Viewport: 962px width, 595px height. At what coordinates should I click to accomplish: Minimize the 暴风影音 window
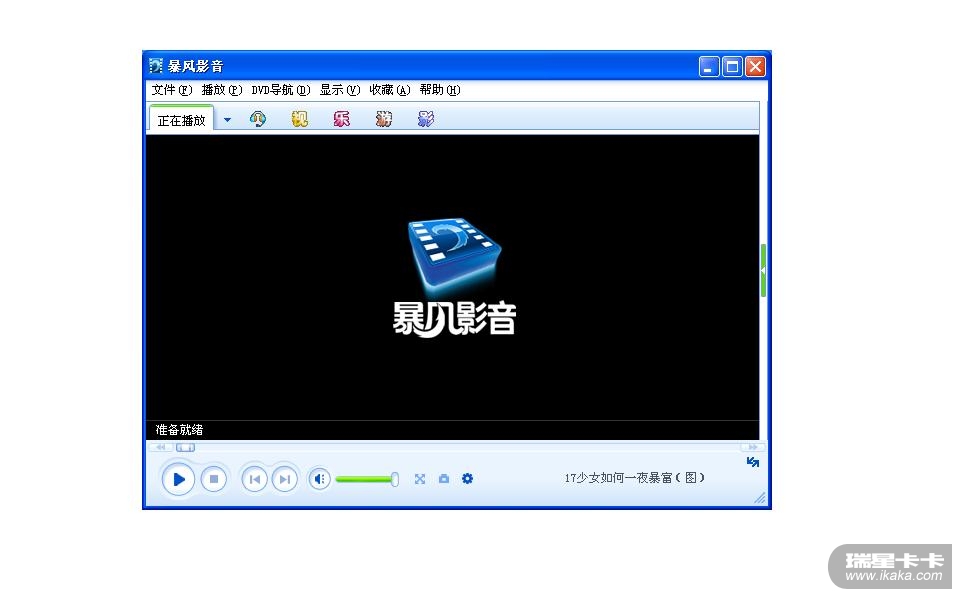click(709, 66)
